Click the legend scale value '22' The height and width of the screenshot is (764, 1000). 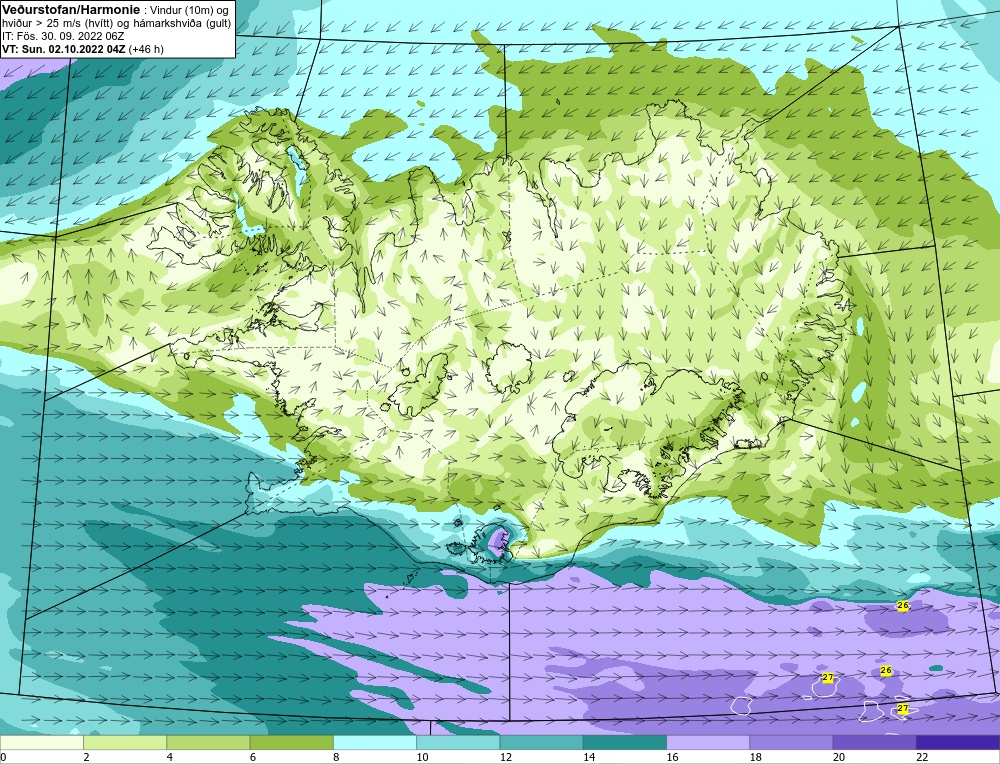coord(921,757)
